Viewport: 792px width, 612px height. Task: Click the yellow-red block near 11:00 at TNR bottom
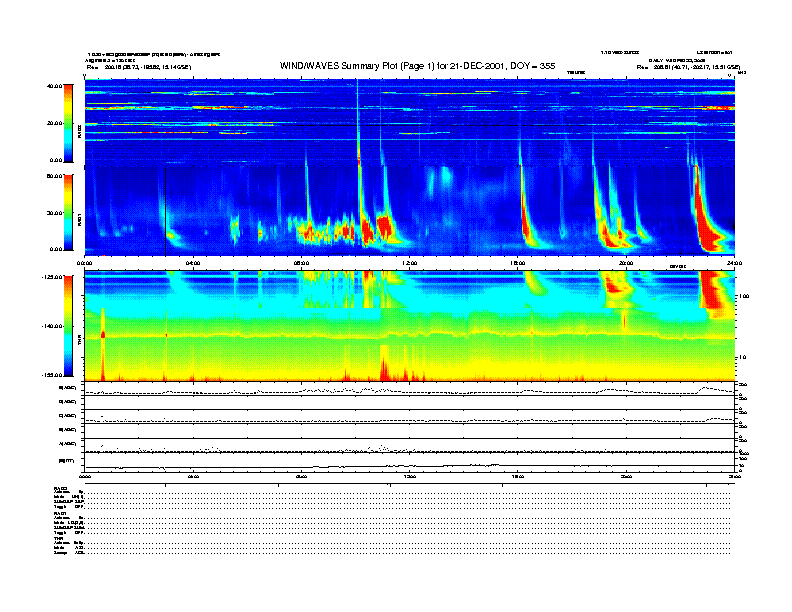[385, 363]
